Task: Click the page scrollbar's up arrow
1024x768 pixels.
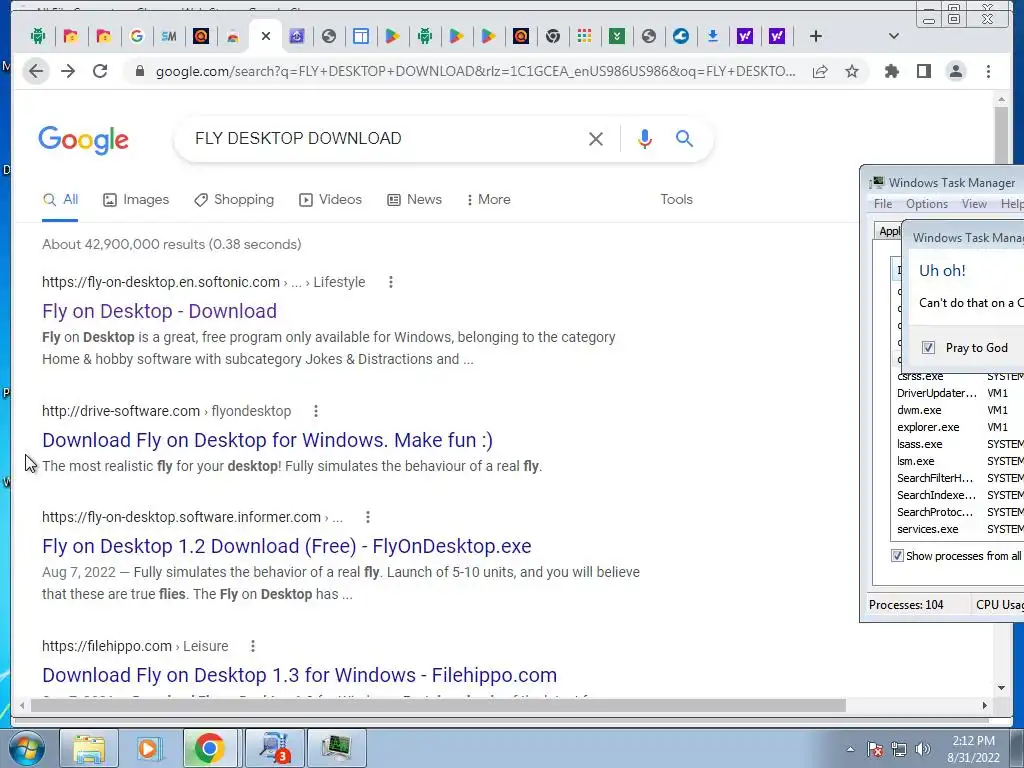Action: pos(1001,100)
